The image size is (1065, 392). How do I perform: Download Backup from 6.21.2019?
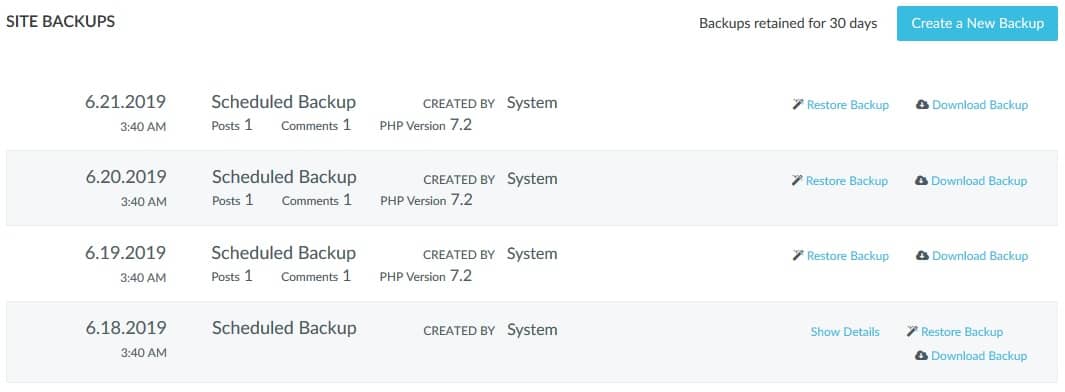(980, 105)
